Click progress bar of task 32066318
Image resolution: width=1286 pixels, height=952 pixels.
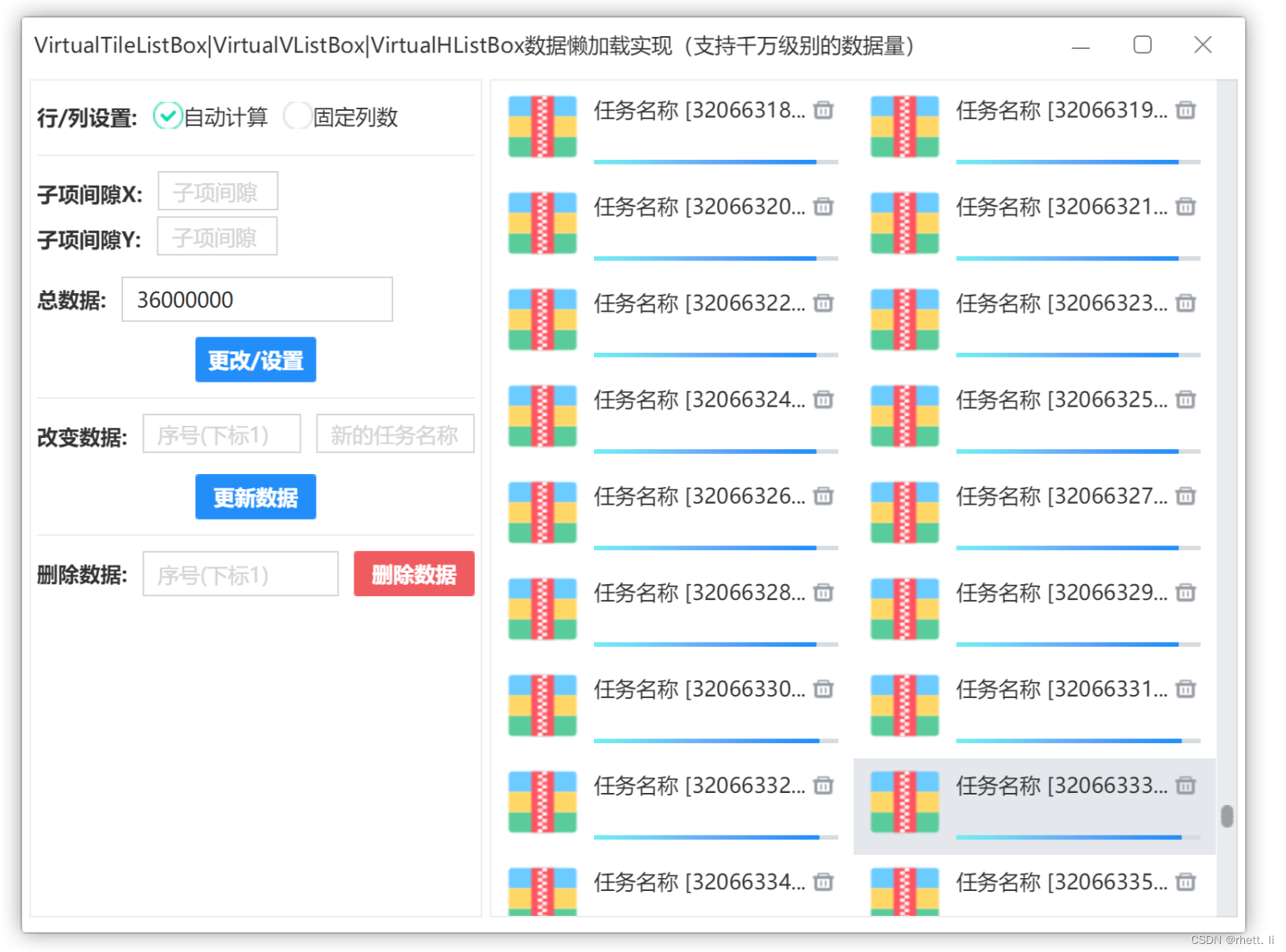tap(716, 162)
